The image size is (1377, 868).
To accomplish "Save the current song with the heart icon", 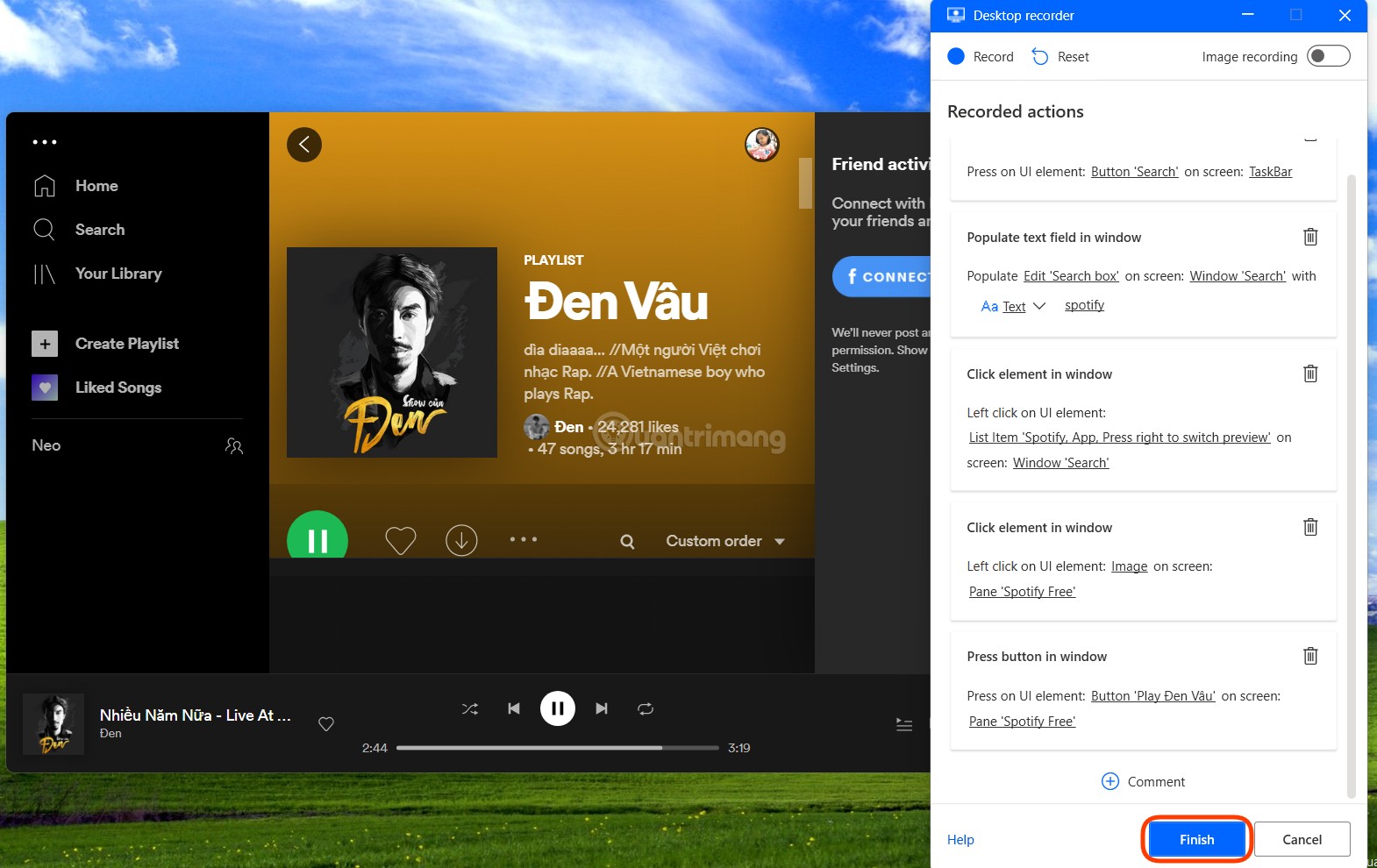I will 326,724.
